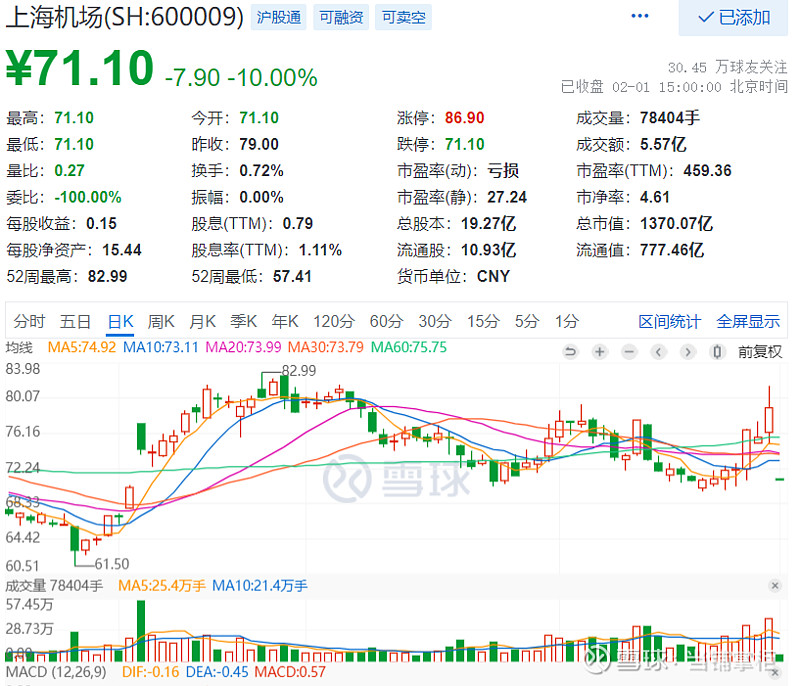800x686 pixels.
Task: Move chart right with right arrow icon
Action: point(688,351)
